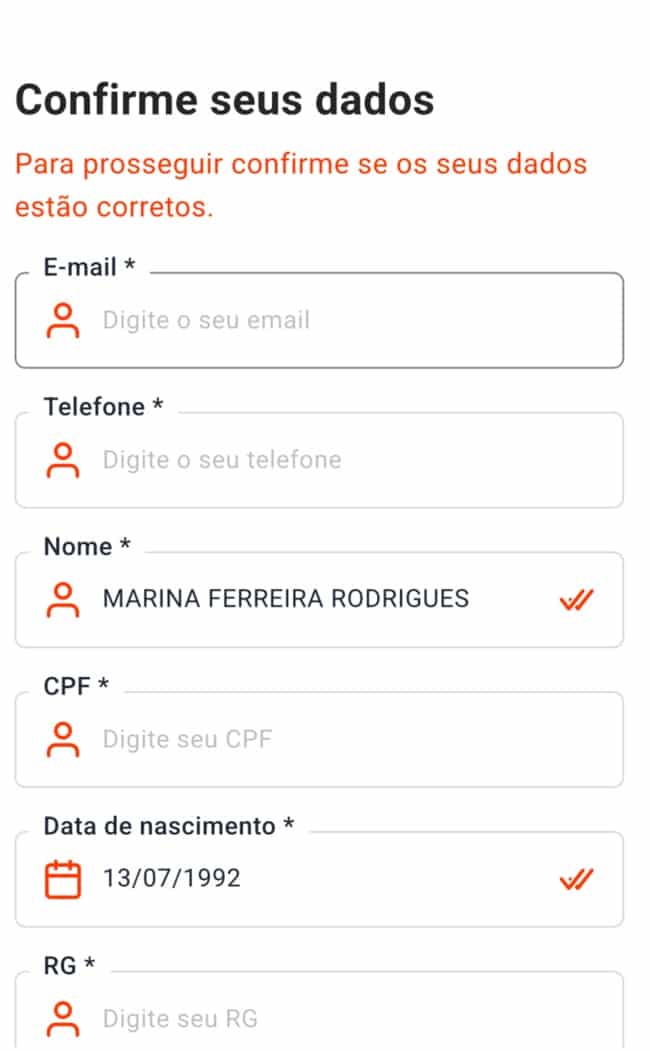This screenshot has height=1051, width=650.
Task: Click the person icon beside MARINA FERREIRA RODRIGUES
Action: [x=64, y=598]
